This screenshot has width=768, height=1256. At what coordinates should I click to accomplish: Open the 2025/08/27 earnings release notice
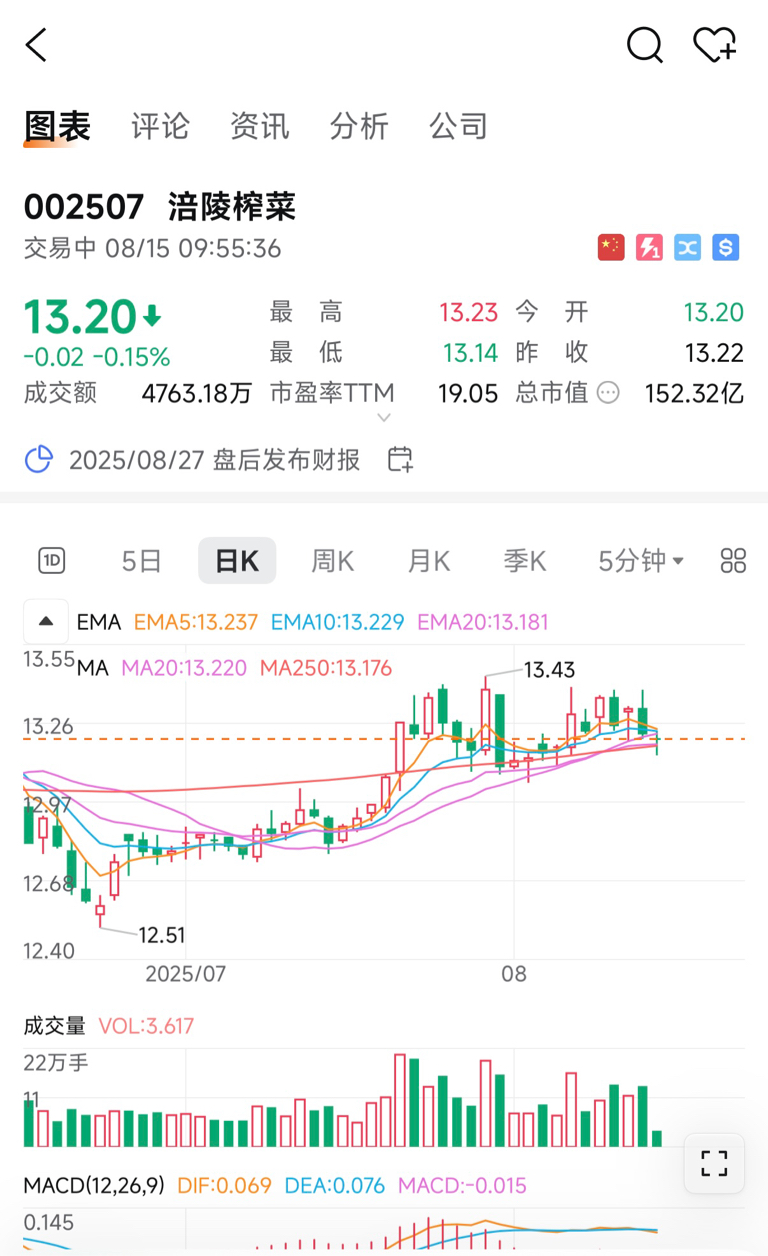pyautogui.click(x=215, y=460)
